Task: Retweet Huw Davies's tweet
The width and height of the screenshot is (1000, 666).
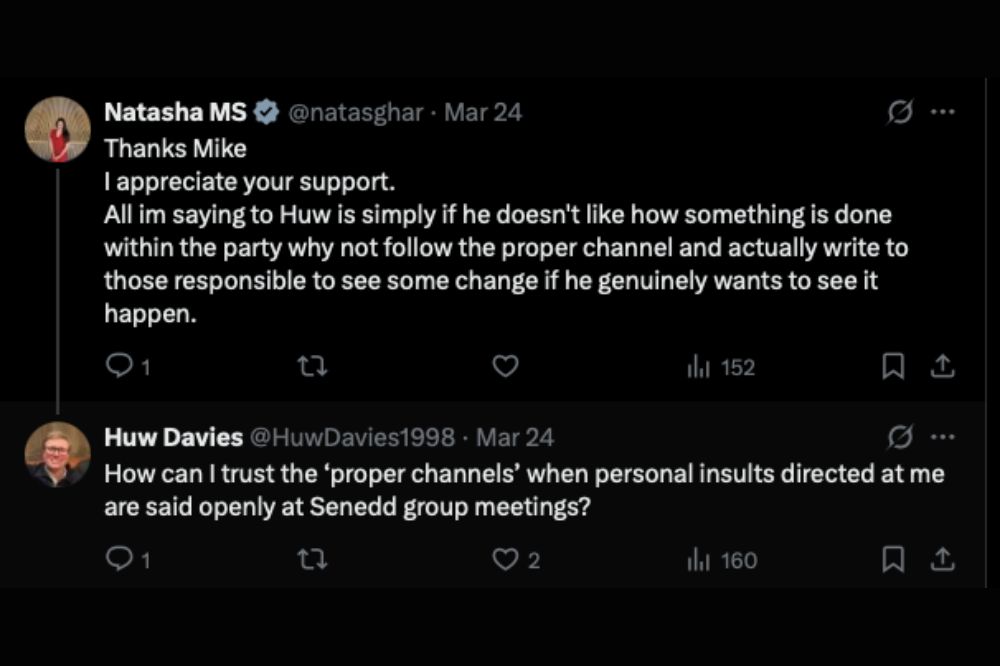Action: click(x=313, y=560)
